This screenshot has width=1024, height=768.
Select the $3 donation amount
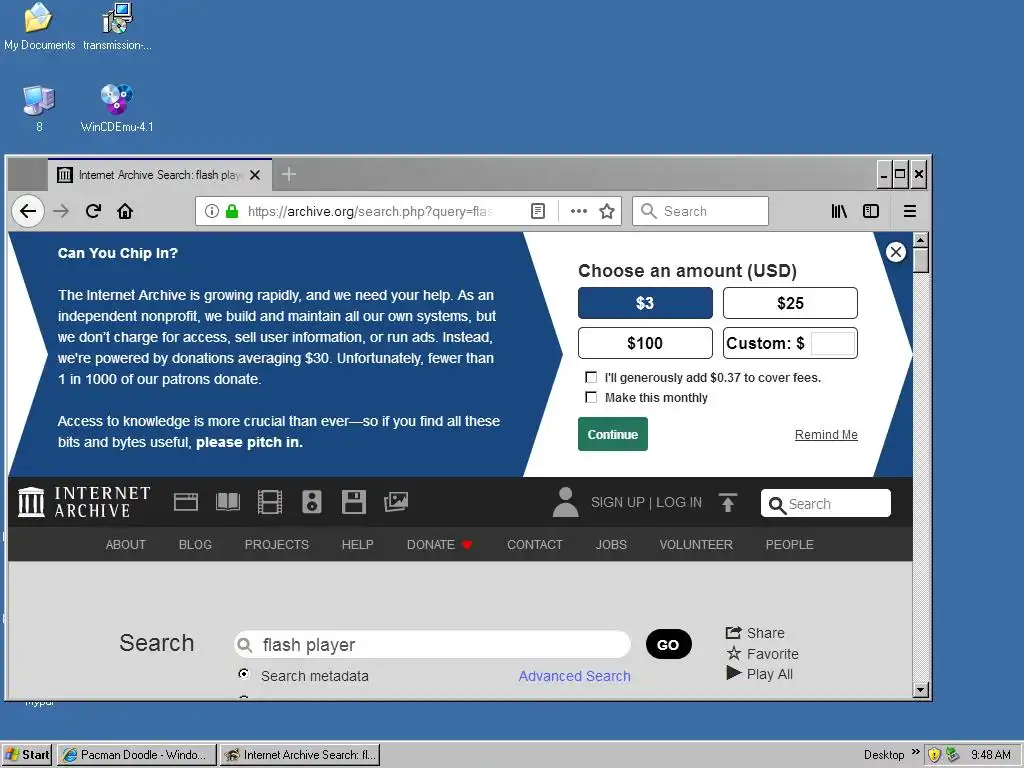click(x=645, y=303)
